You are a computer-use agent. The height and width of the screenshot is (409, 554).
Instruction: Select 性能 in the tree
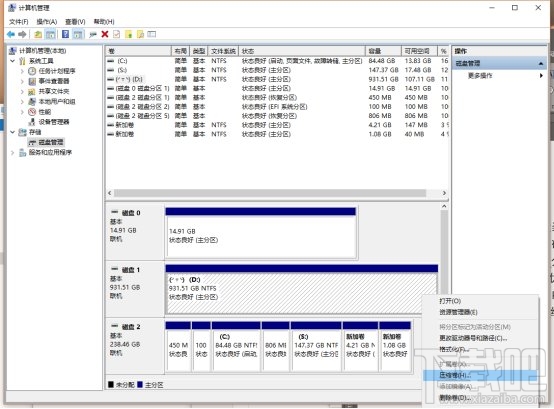click(x=45, y=112)
